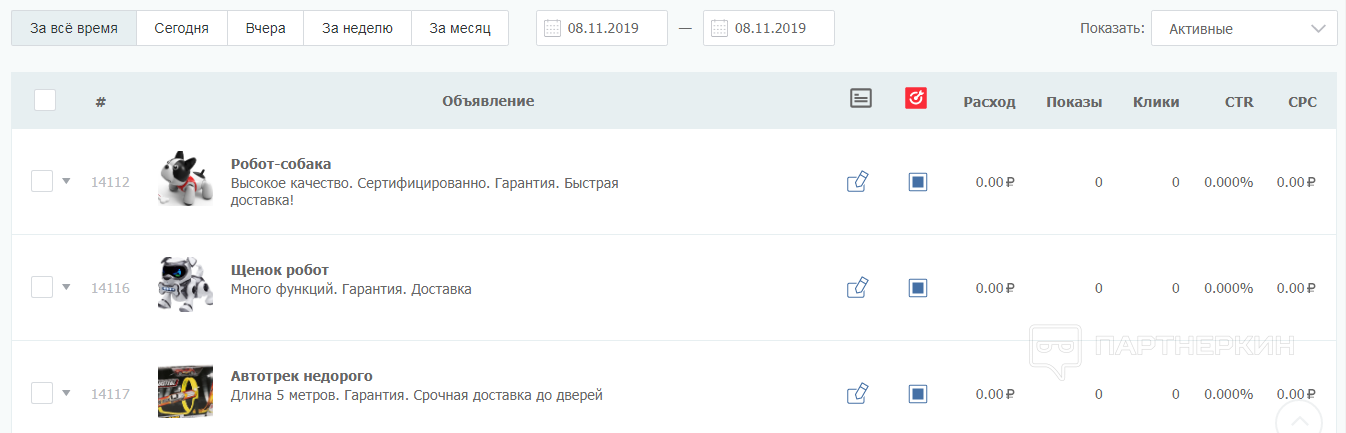Switch to the Сегодня period tab
Screen dimensions: 1346x433
pyautogui.click(x=181, y=29)
